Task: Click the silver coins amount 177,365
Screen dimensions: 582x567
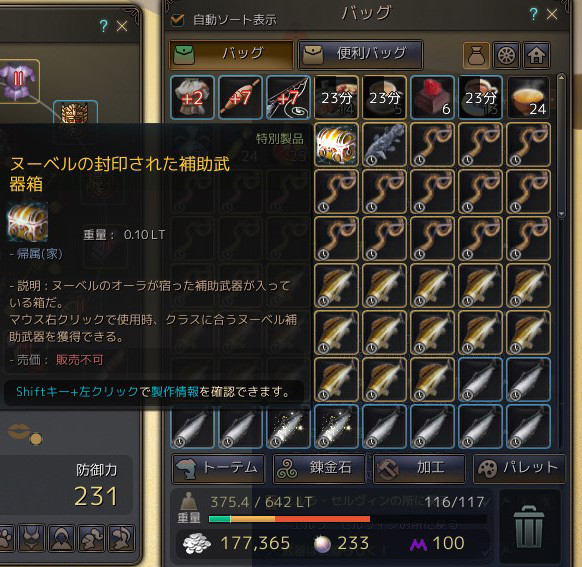Action: (x=255, y=543)
